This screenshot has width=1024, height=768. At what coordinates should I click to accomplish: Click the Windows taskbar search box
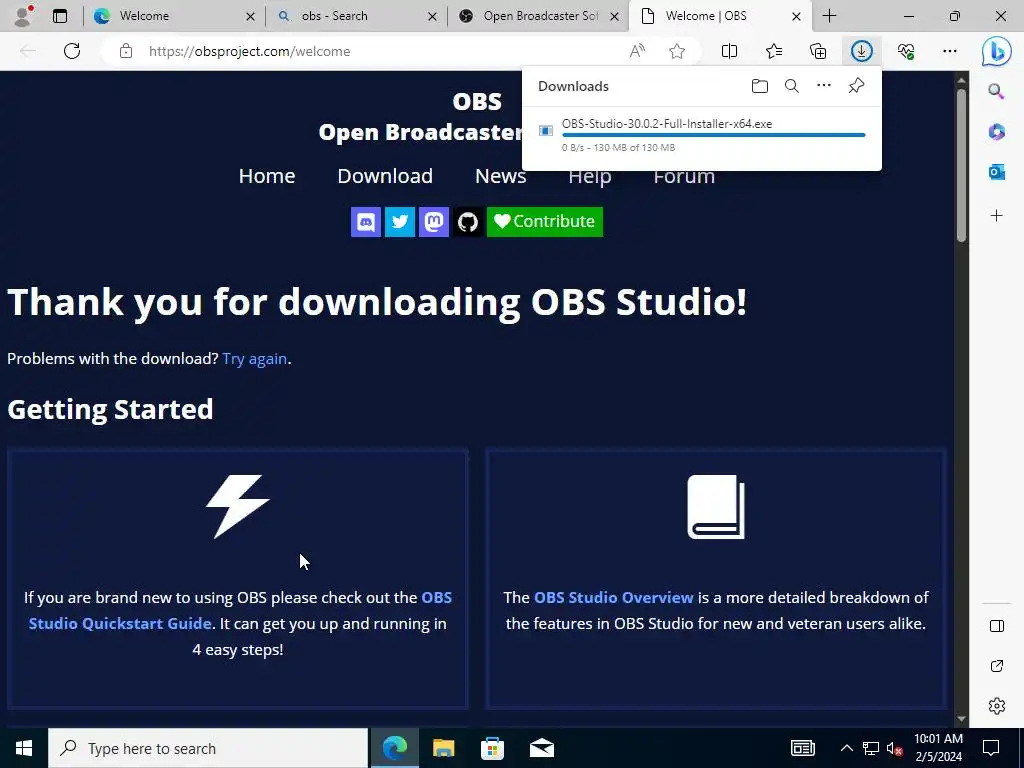click(x=208, y=748)
